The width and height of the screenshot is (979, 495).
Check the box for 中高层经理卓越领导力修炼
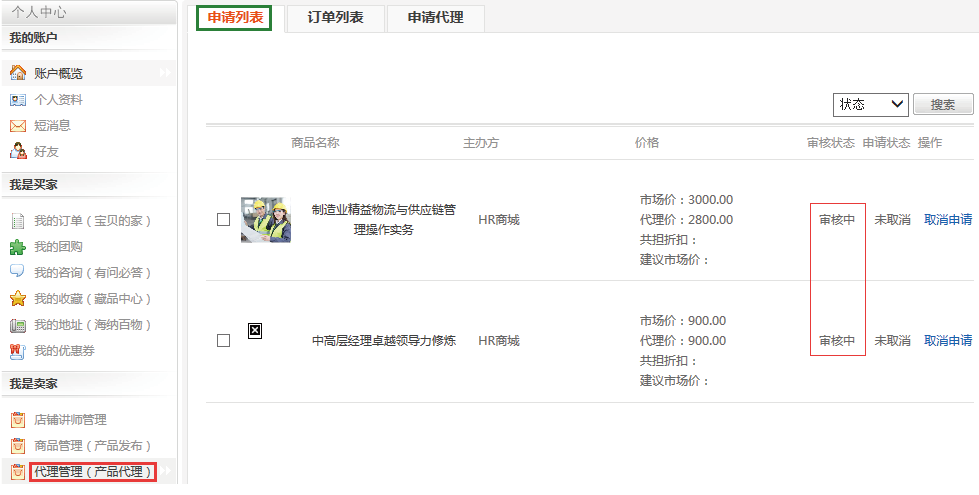coord(224,341)
